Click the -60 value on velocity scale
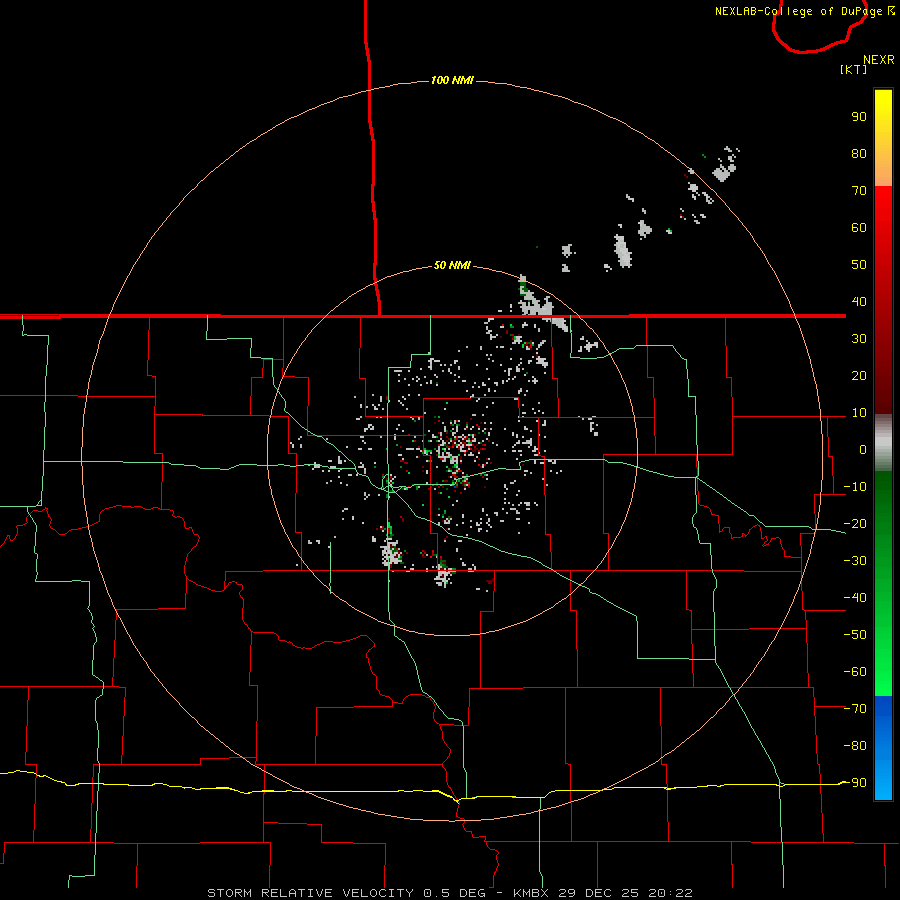The width and height of the screenshot is (900, 900). pyautogui.click(x=855, y=672)
